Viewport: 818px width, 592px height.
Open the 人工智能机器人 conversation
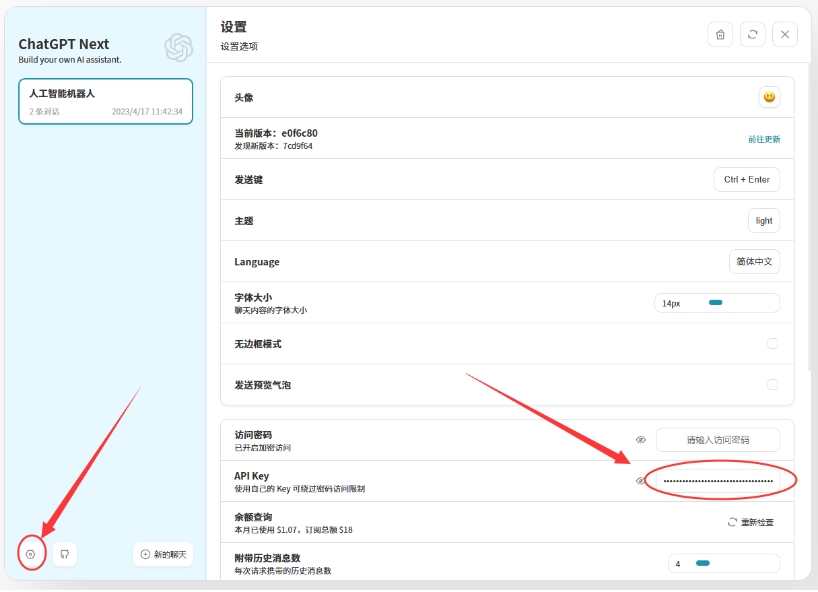[105, 101]
